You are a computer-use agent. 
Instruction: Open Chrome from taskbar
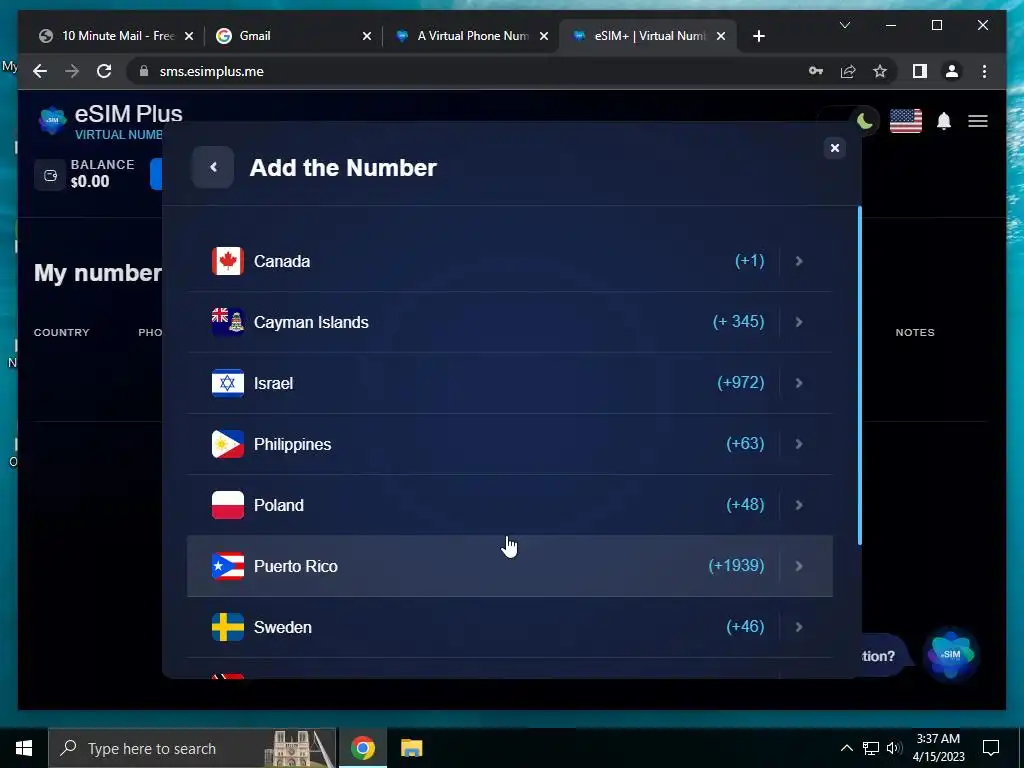pyautogui.click(x=362, y=748)
